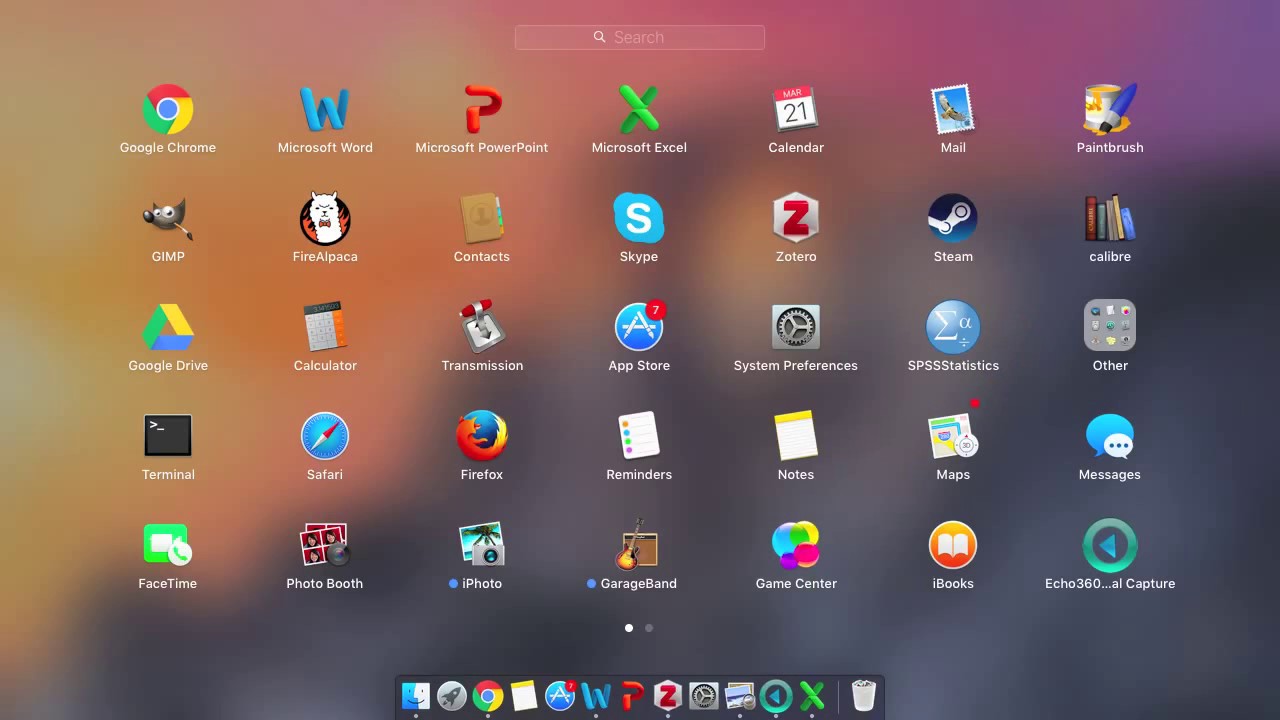1280x720 pixels.
Task: Open Echo360 Capture from the Launchpad grid
Action: (1110, 546)
